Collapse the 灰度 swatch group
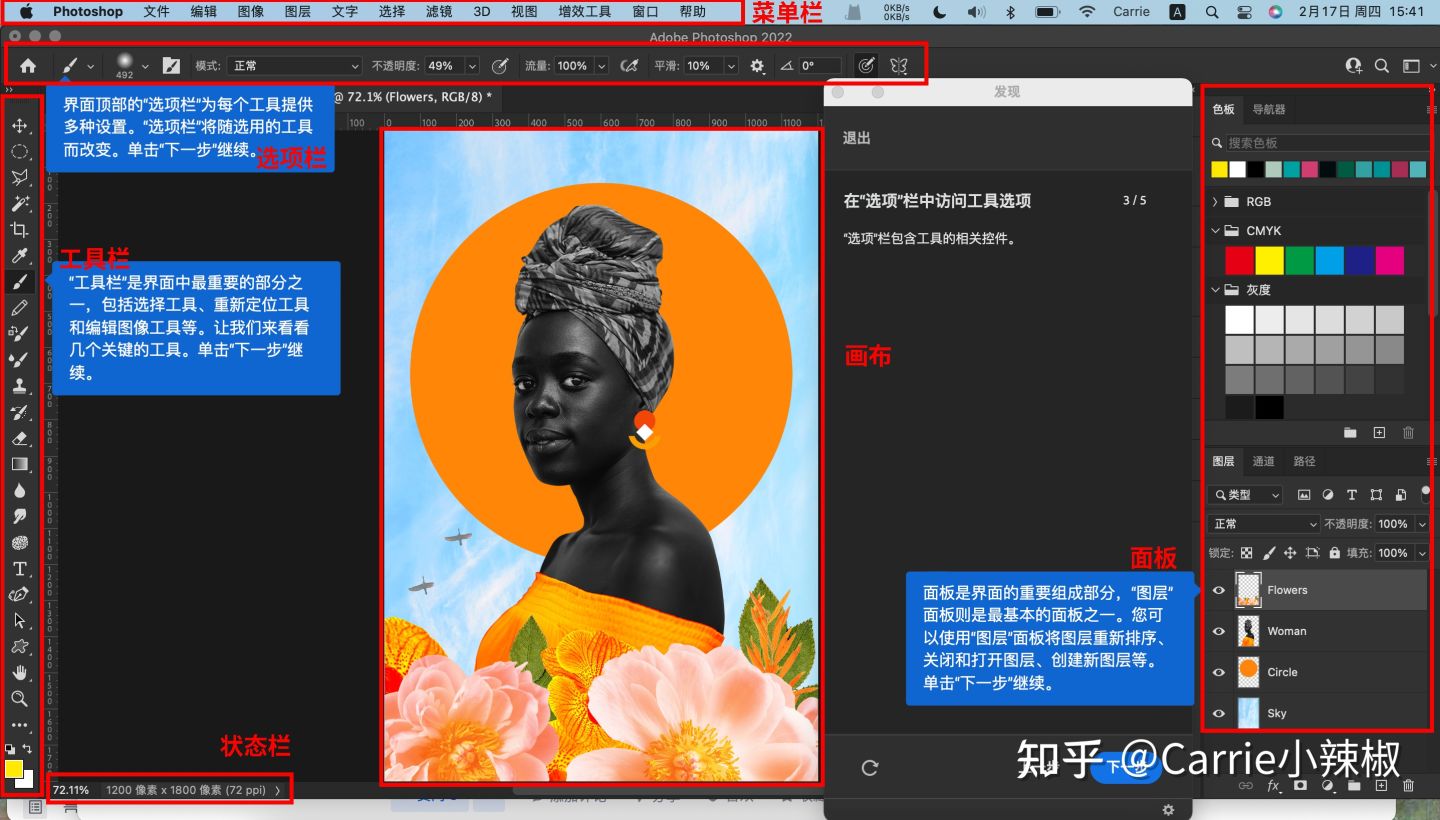Screen dimensions: 1440x820 coord(1215,289)
